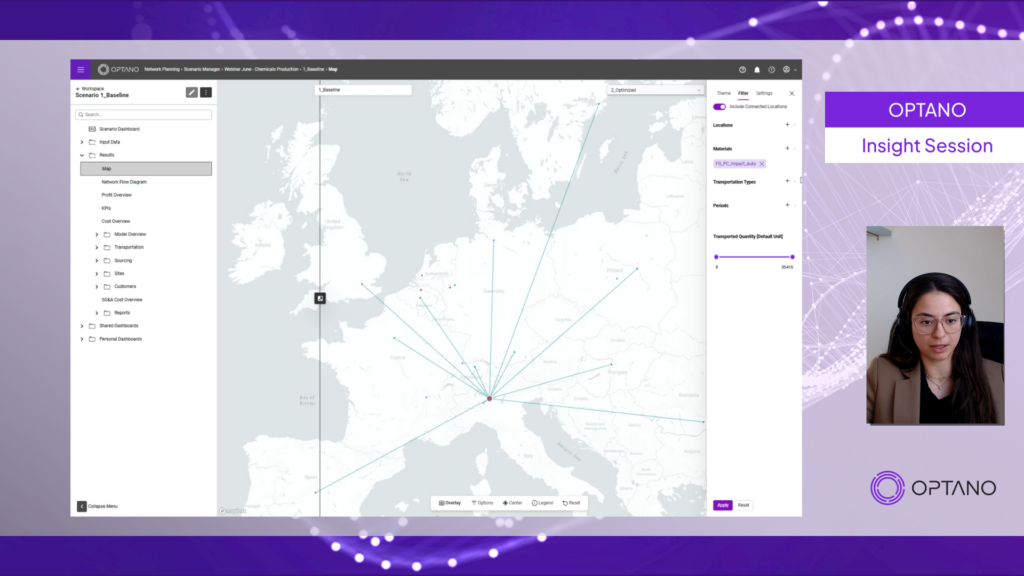Image resolution: width=1024 pixels, height=576 pixels.
Task: Click the Reset filter button
Action: pyautogui.click(x=743, y=505)
